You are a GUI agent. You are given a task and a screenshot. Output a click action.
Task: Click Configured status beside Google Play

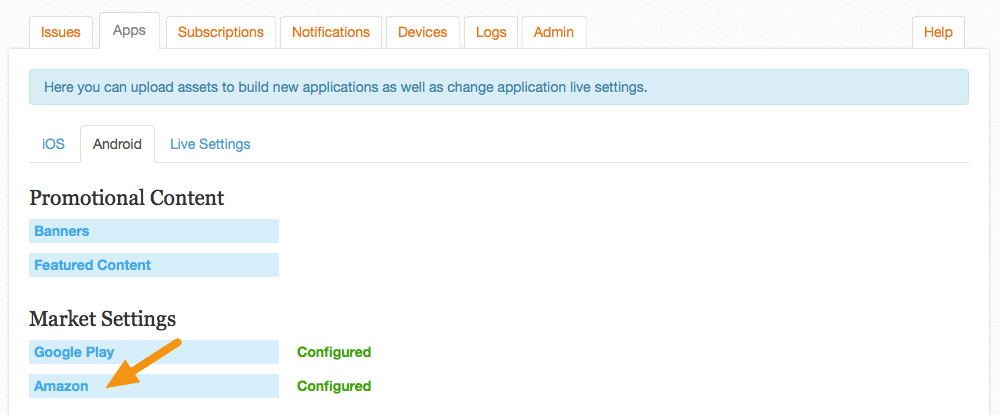point(334,352)
